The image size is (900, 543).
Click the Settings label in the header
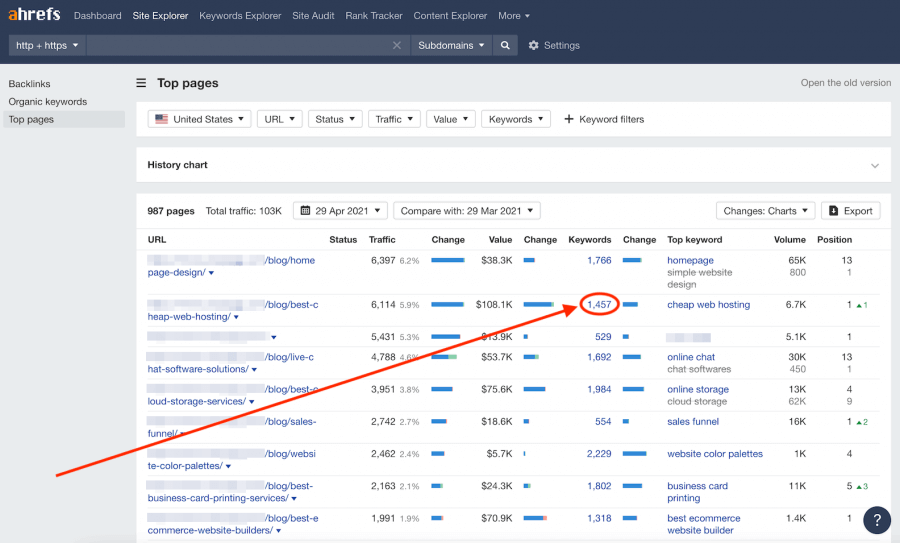[x=561, y=45]
